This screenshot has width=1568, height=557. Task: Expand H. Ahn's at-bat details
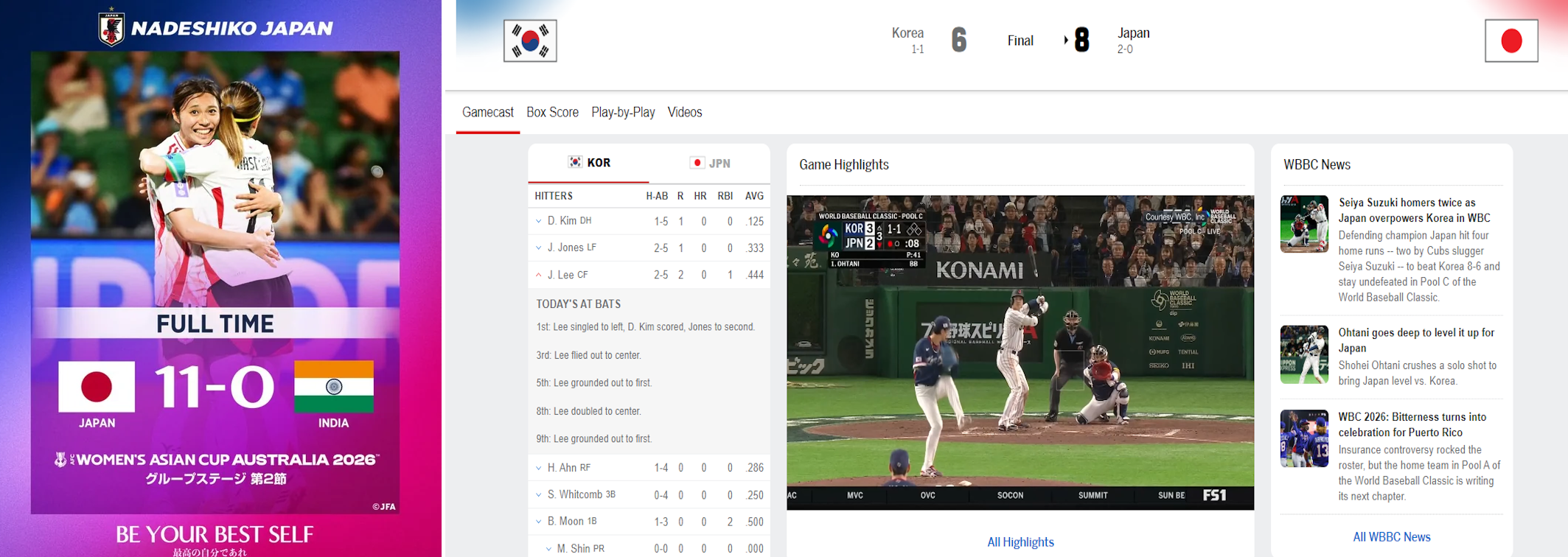(x=539, y=468)
